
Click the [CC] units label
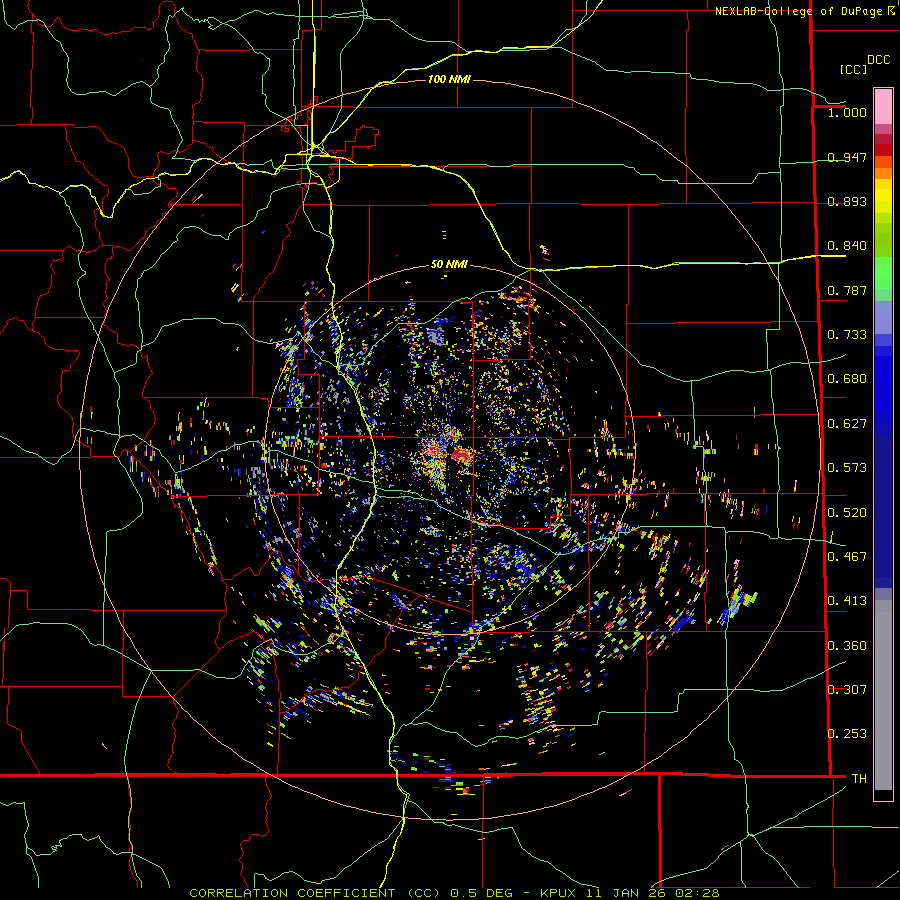click(x=853, y=69)
